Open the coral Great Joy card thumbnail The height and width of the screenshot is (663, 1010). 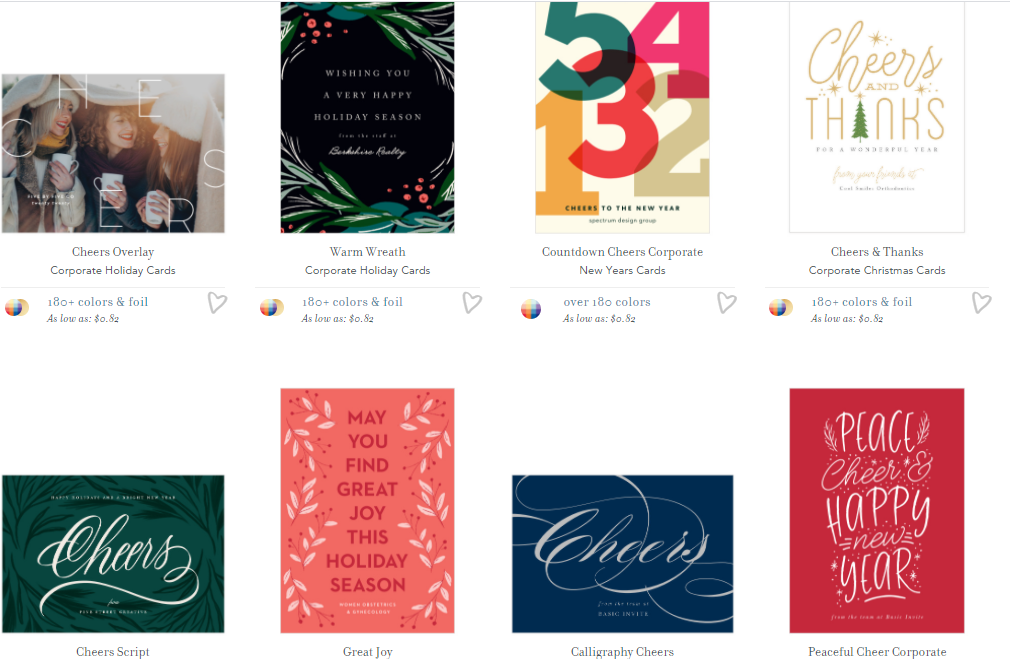(367, 510)
